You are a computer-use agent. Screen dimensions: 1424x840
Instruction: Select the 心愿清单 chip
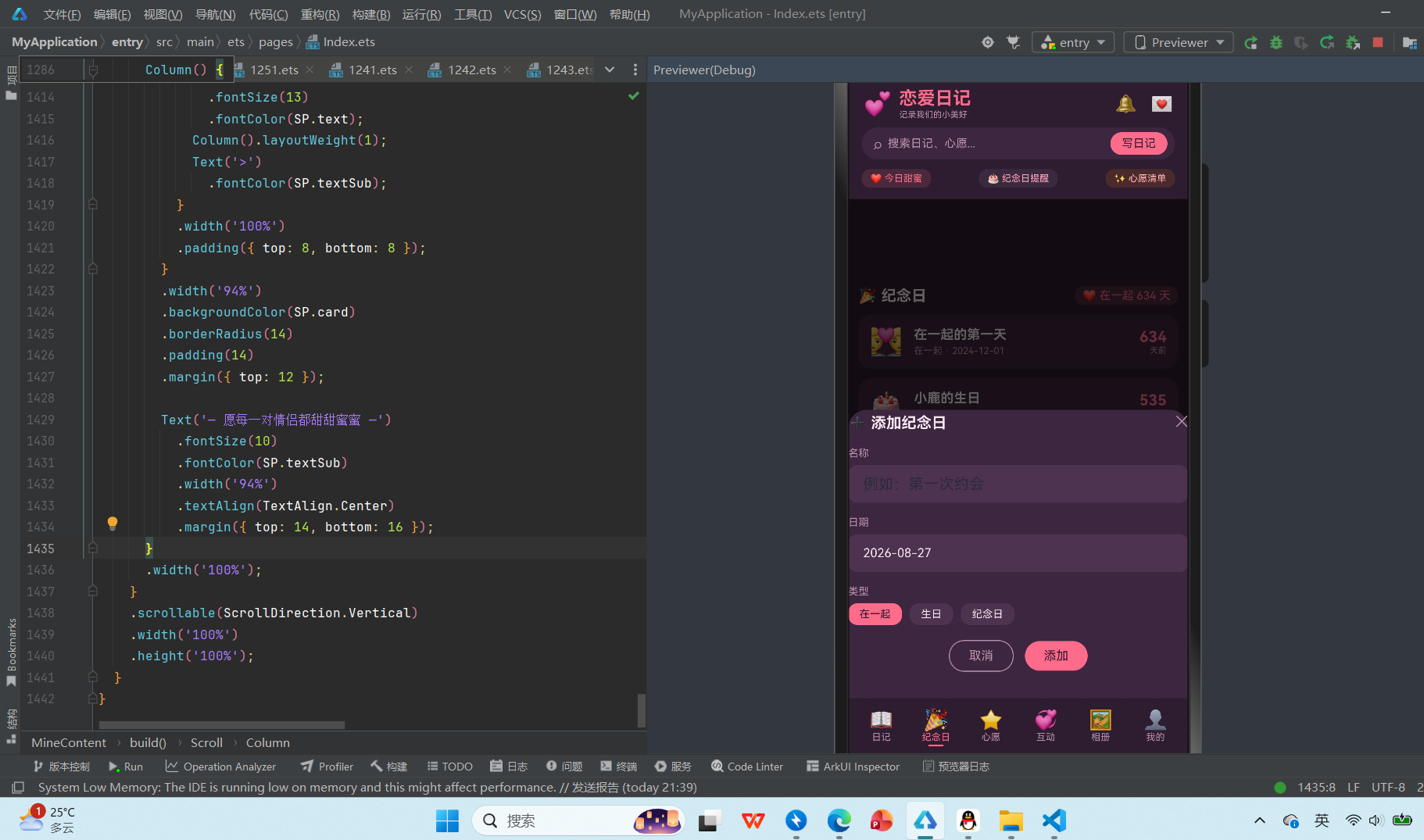[1140, 178]
